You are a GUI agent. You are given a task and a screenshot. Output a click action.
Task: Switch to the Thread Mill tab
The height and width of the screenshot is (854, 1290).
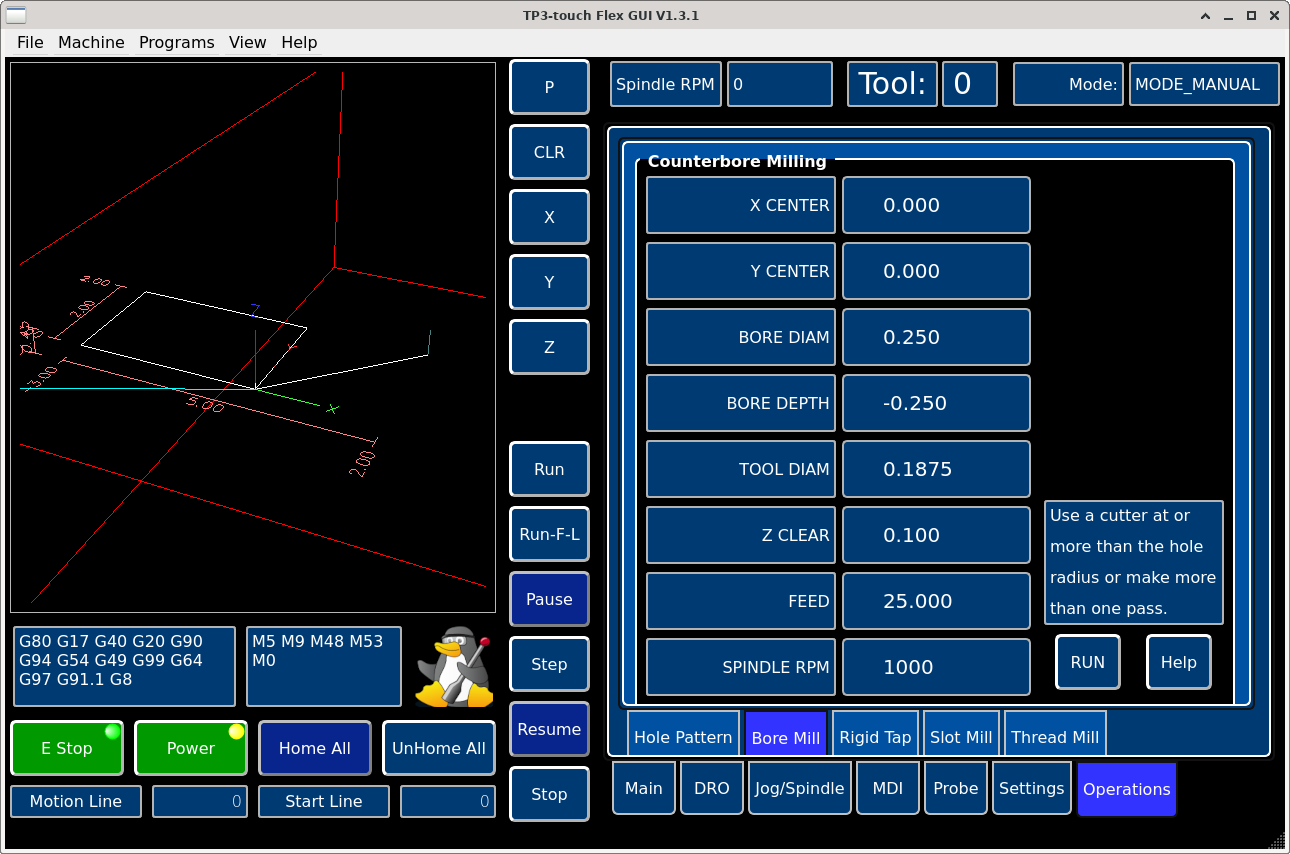1054,737
